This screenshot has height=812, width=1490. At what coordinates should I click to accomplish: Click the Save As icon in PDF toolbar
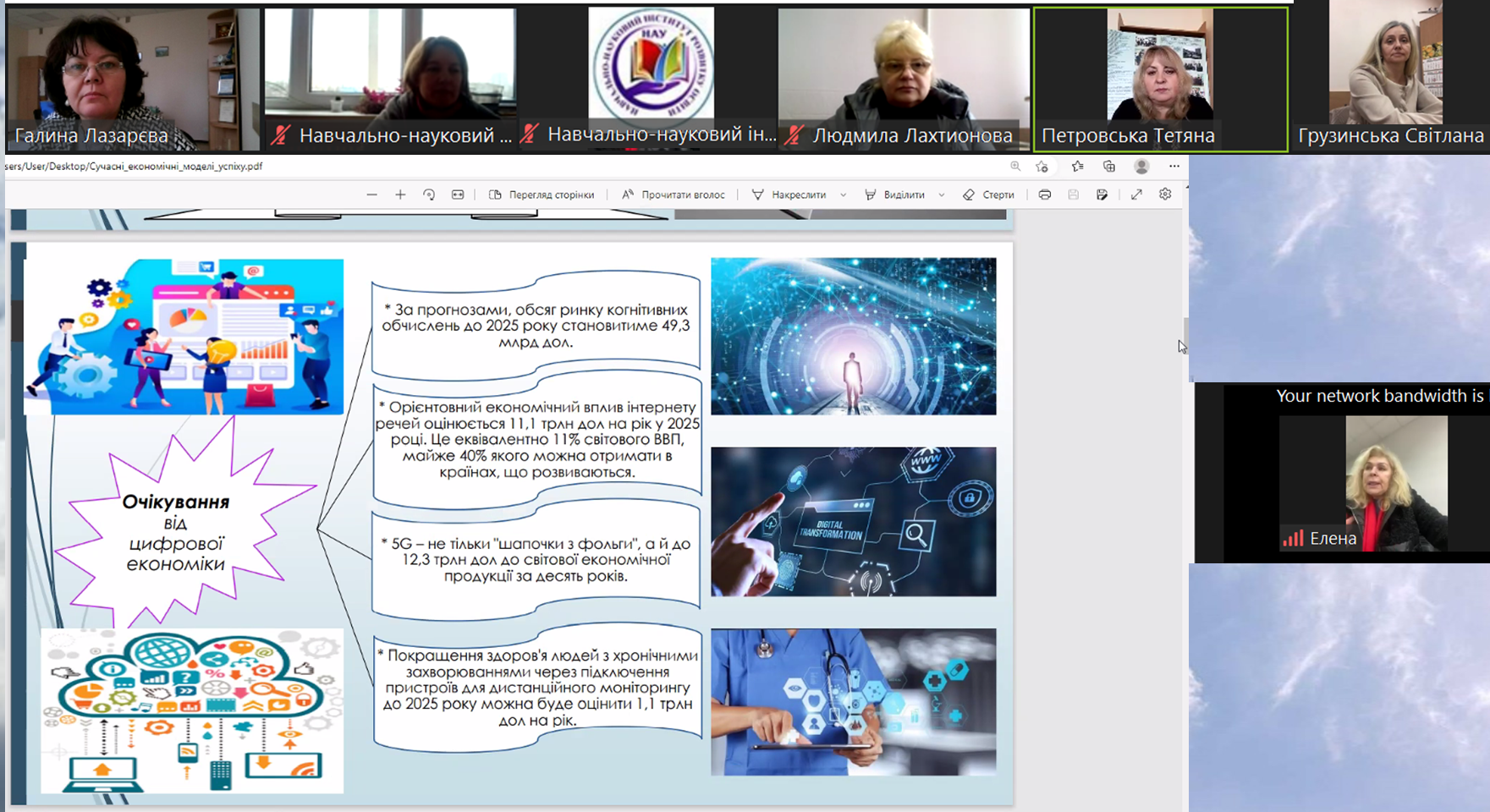(x=1102, y=195)
